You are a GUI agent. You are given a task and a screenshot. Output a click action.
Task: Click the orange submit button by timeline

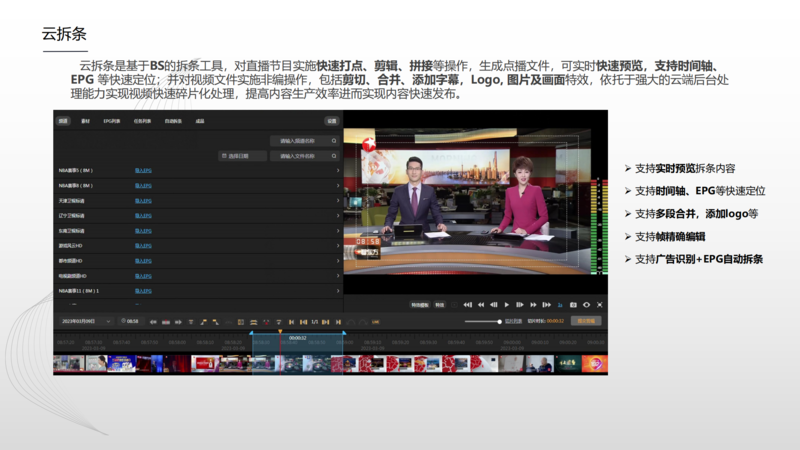point(586,321)
